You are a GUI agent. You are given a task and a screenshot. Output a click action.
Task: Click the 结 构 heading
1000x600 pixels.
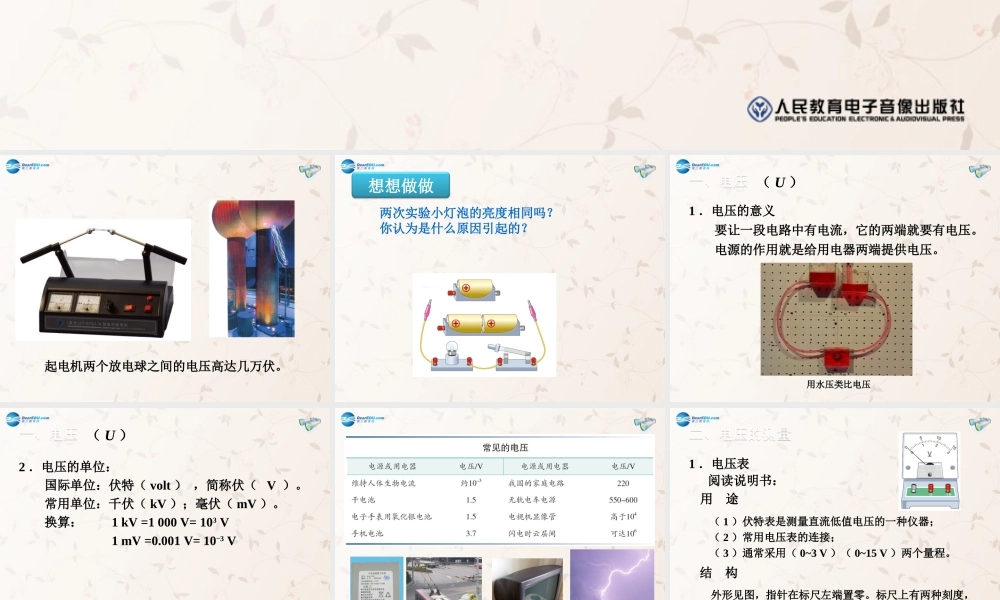[719, 573]
